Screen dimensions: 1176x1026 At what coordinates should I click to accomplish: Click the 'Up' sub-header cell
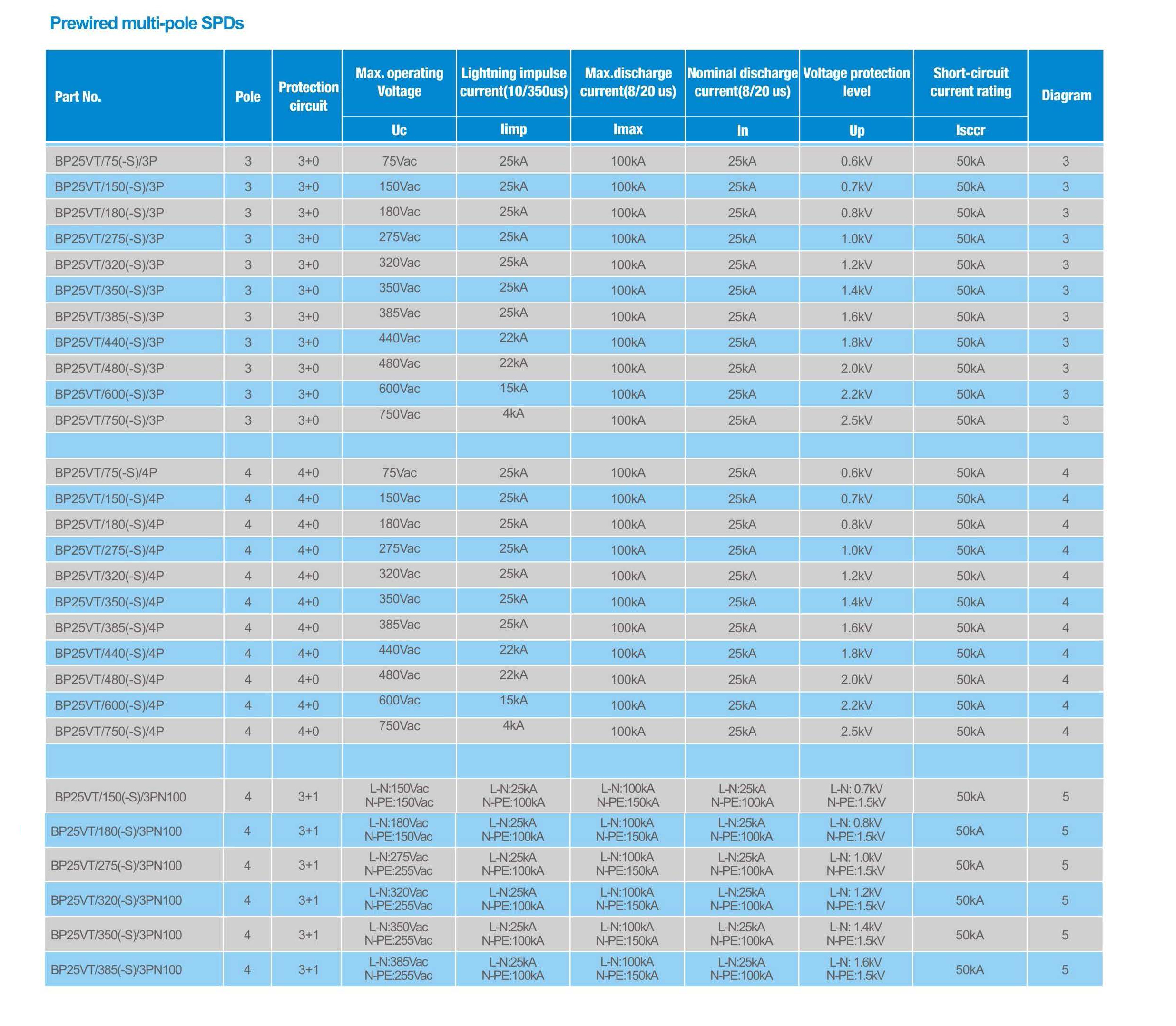[x=856, y=130]
